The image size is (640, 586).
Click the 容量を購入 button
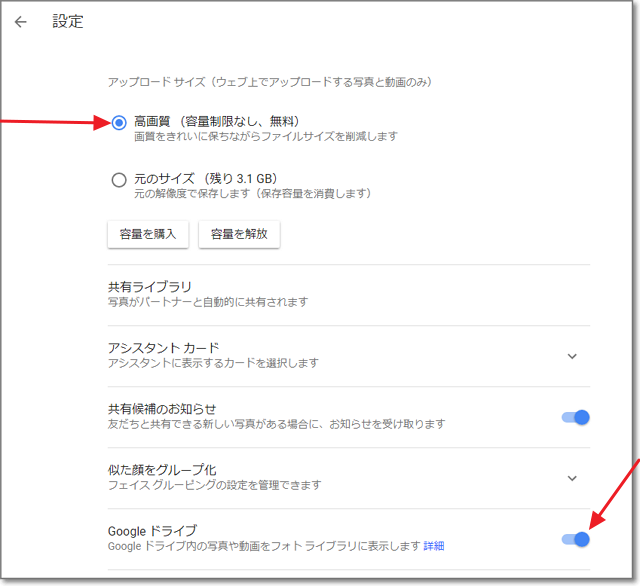click(x=147, y=234)
